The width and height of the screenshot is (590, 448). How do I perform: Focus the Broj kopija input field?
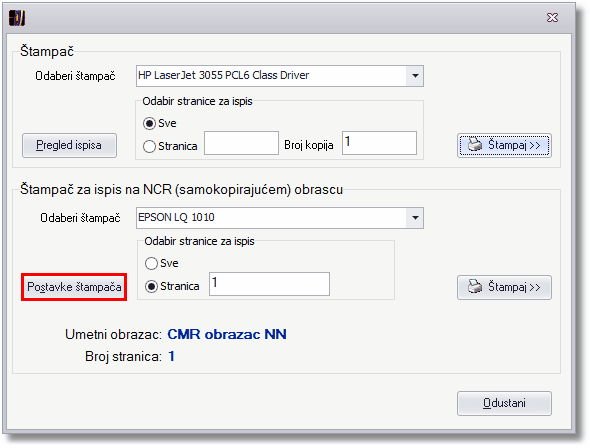379,143
